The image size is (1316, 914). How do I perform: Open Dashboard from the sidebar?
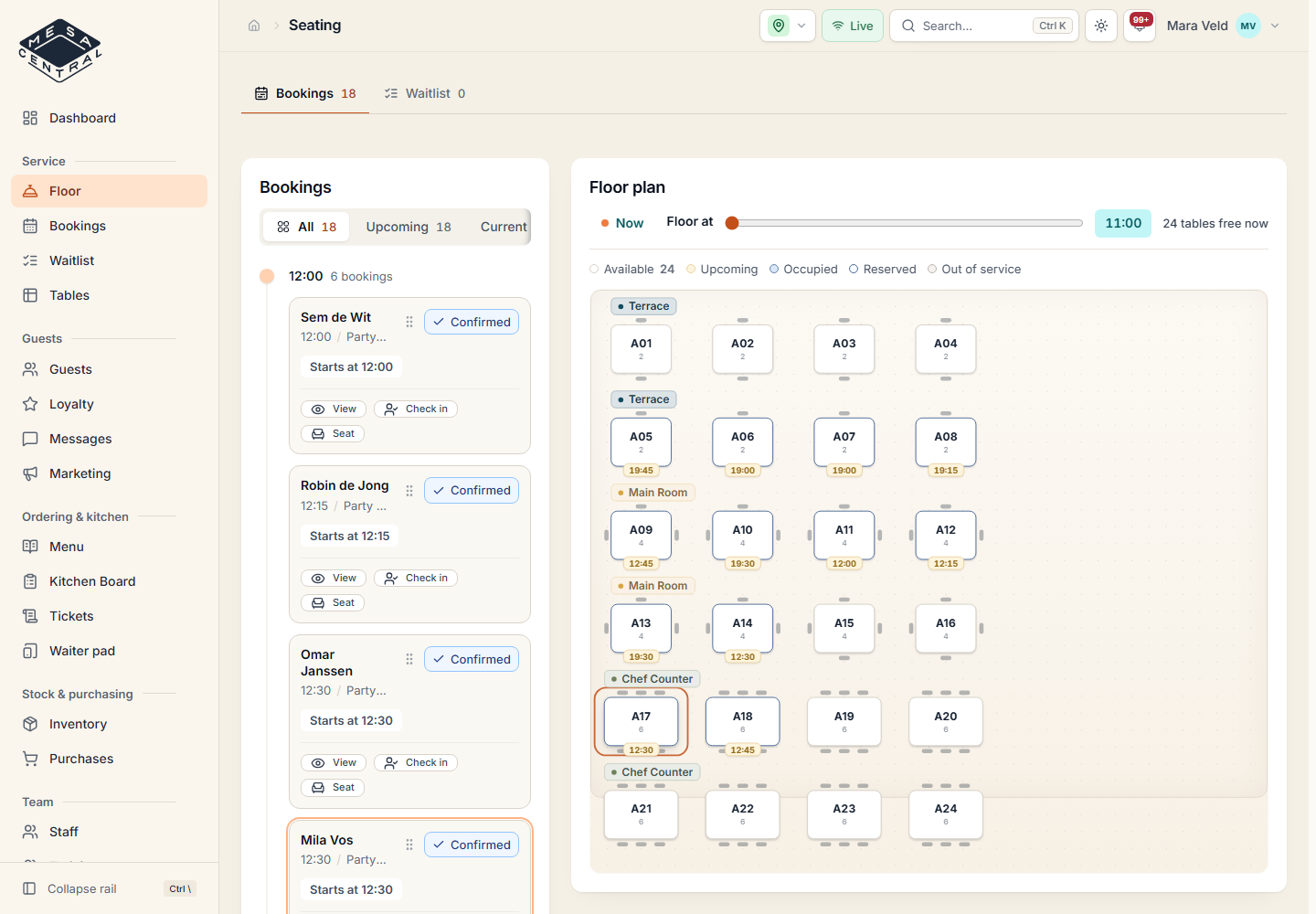point(109,118)
